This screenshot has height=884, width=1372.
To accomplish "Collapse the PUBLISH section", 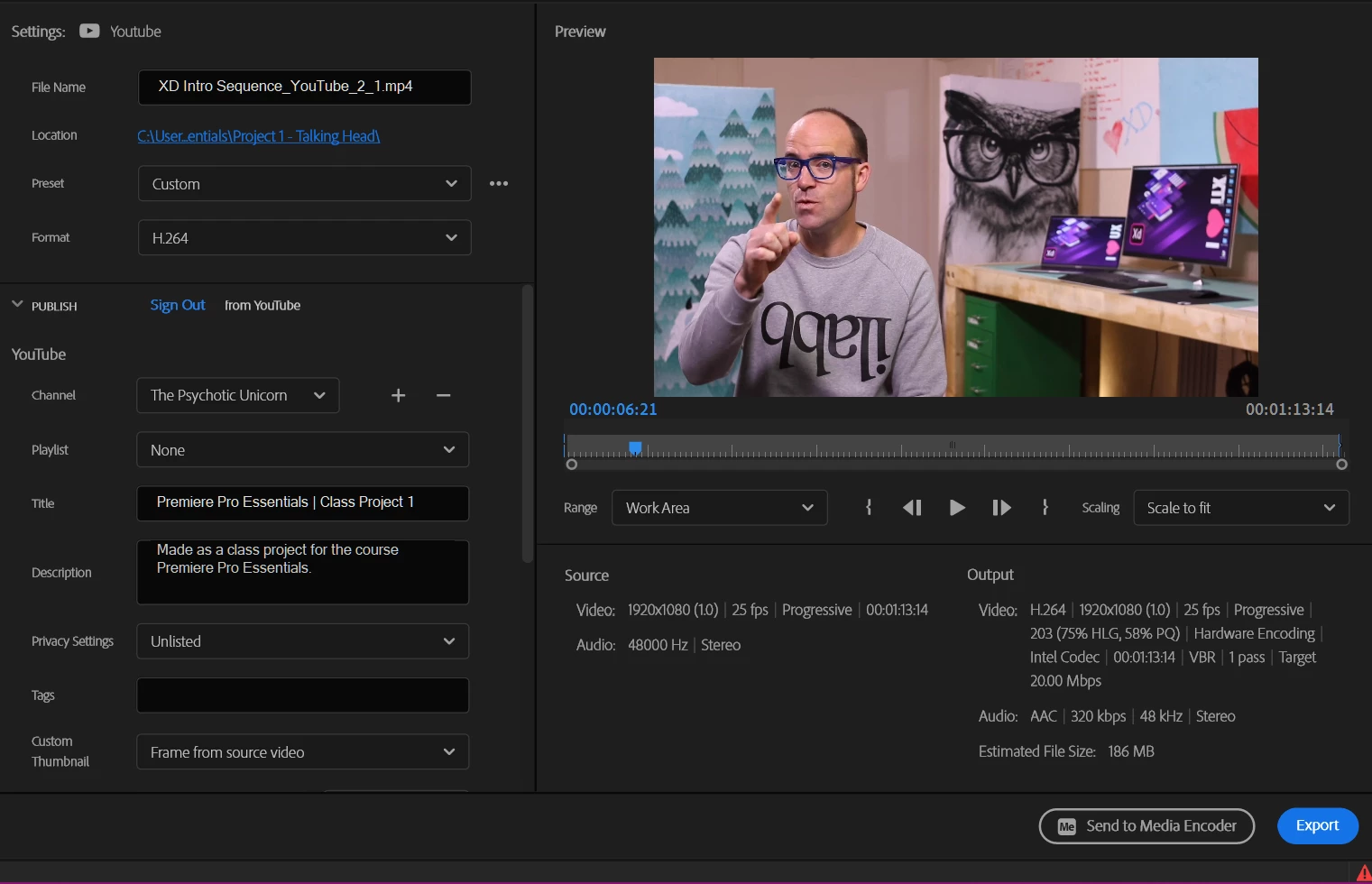I will pyautogui.click(x=17, y=304).
